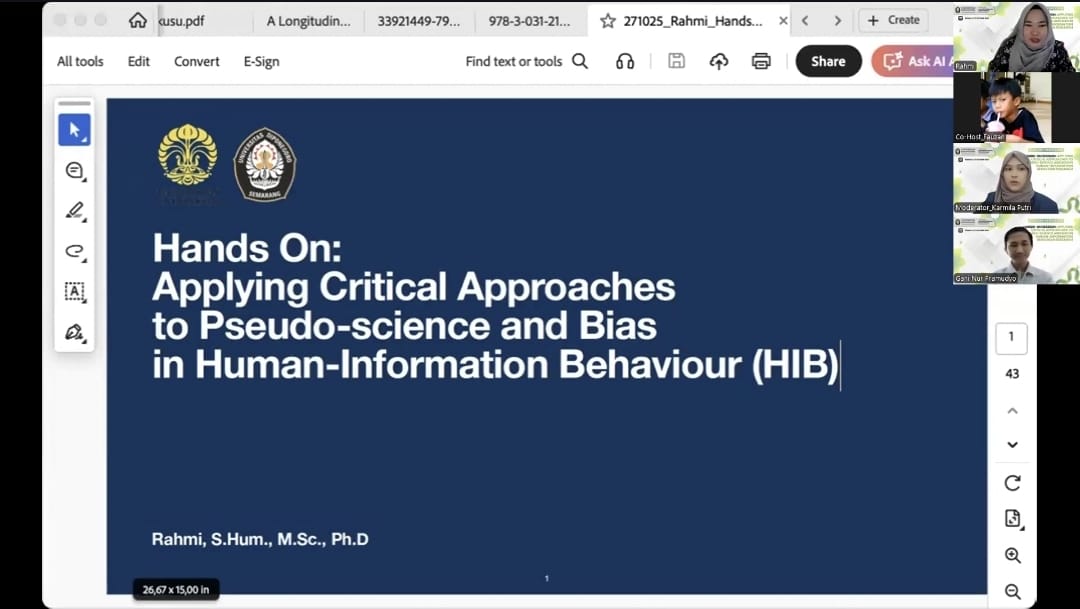
Task: Open the All tools menu
Action: pyautogui.click(x=80, y=61)
